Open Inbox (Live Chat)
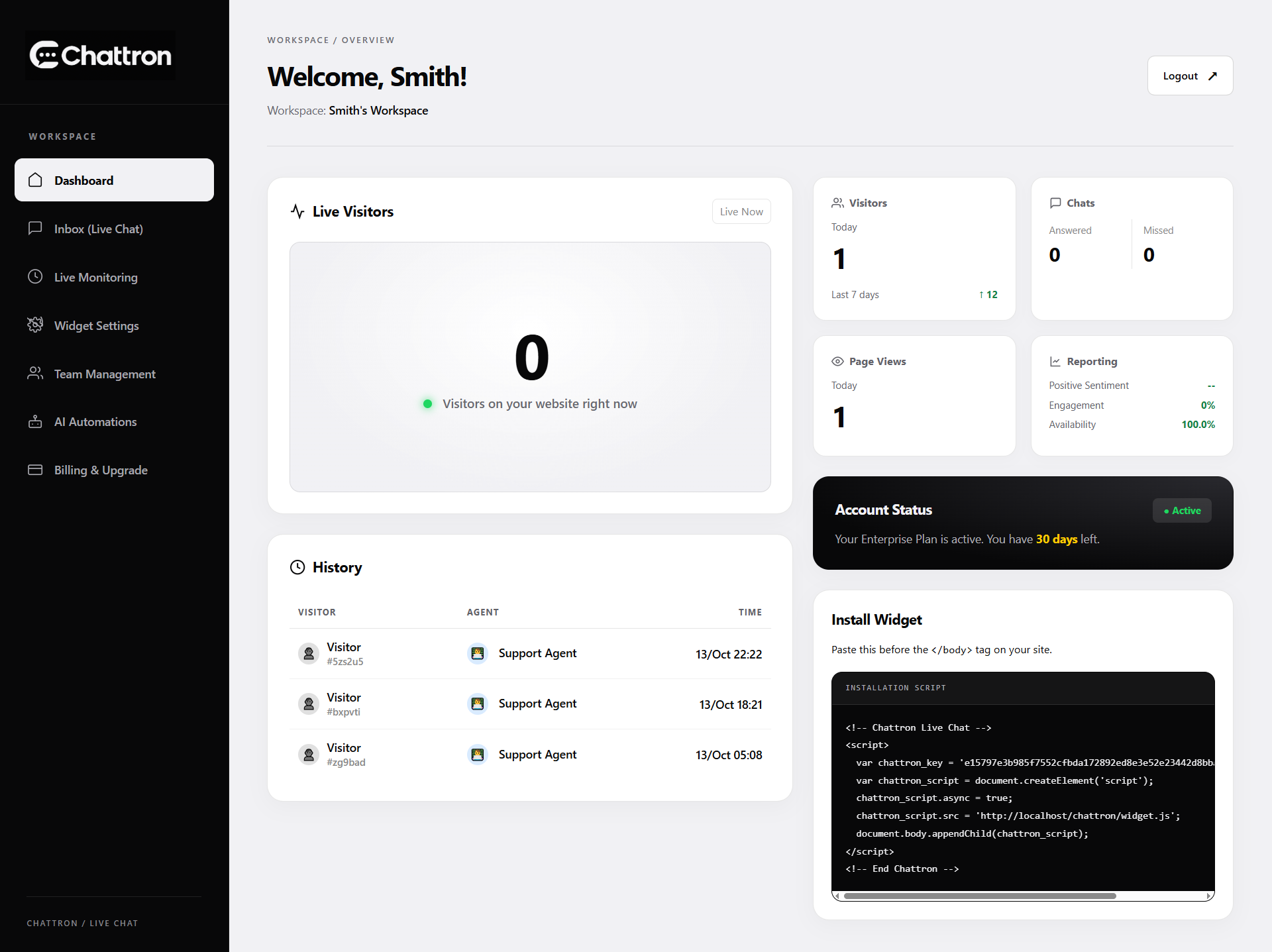The image size is (1272, 952). (114, 229)
